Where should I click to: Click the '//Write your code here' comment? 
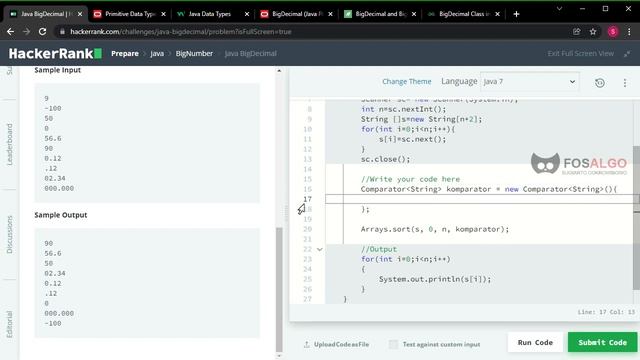410,179
